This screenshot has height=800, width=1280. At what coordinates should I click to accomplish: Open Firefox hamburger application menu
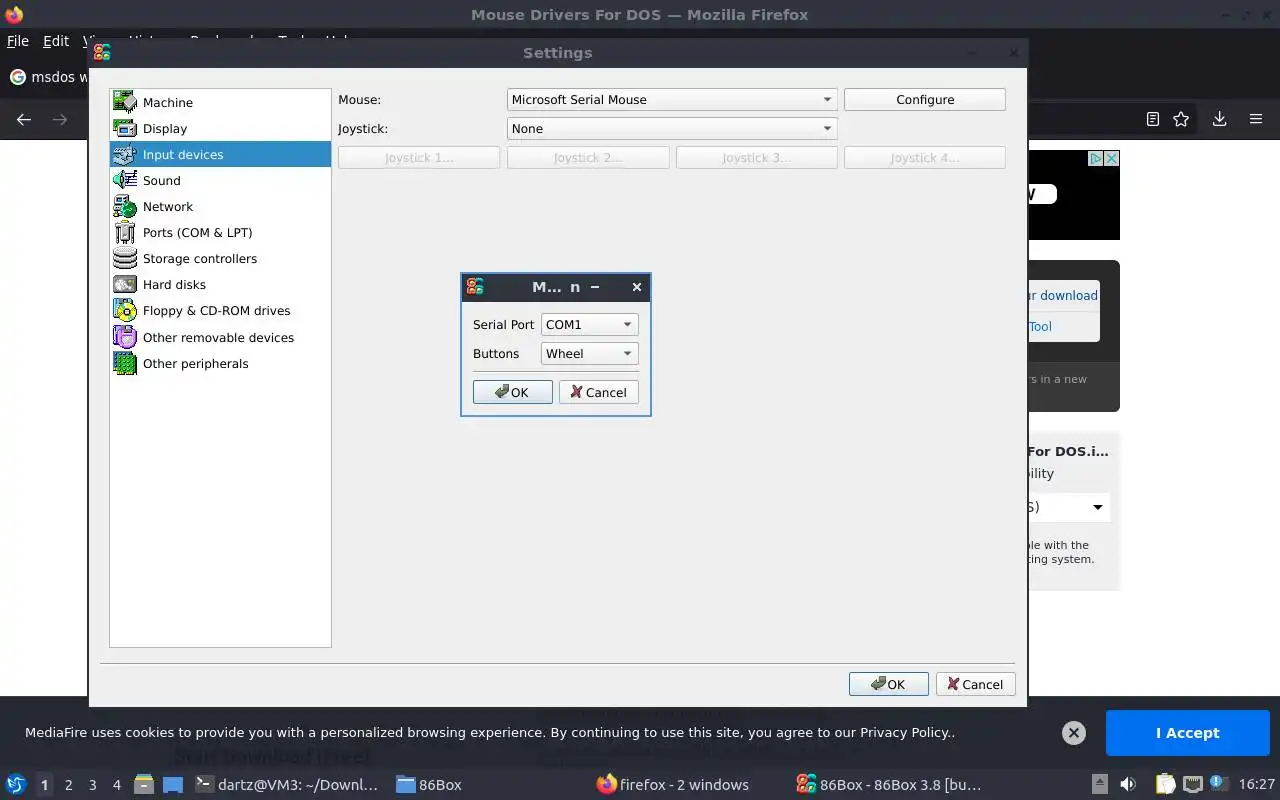(x=1256, y=119)
